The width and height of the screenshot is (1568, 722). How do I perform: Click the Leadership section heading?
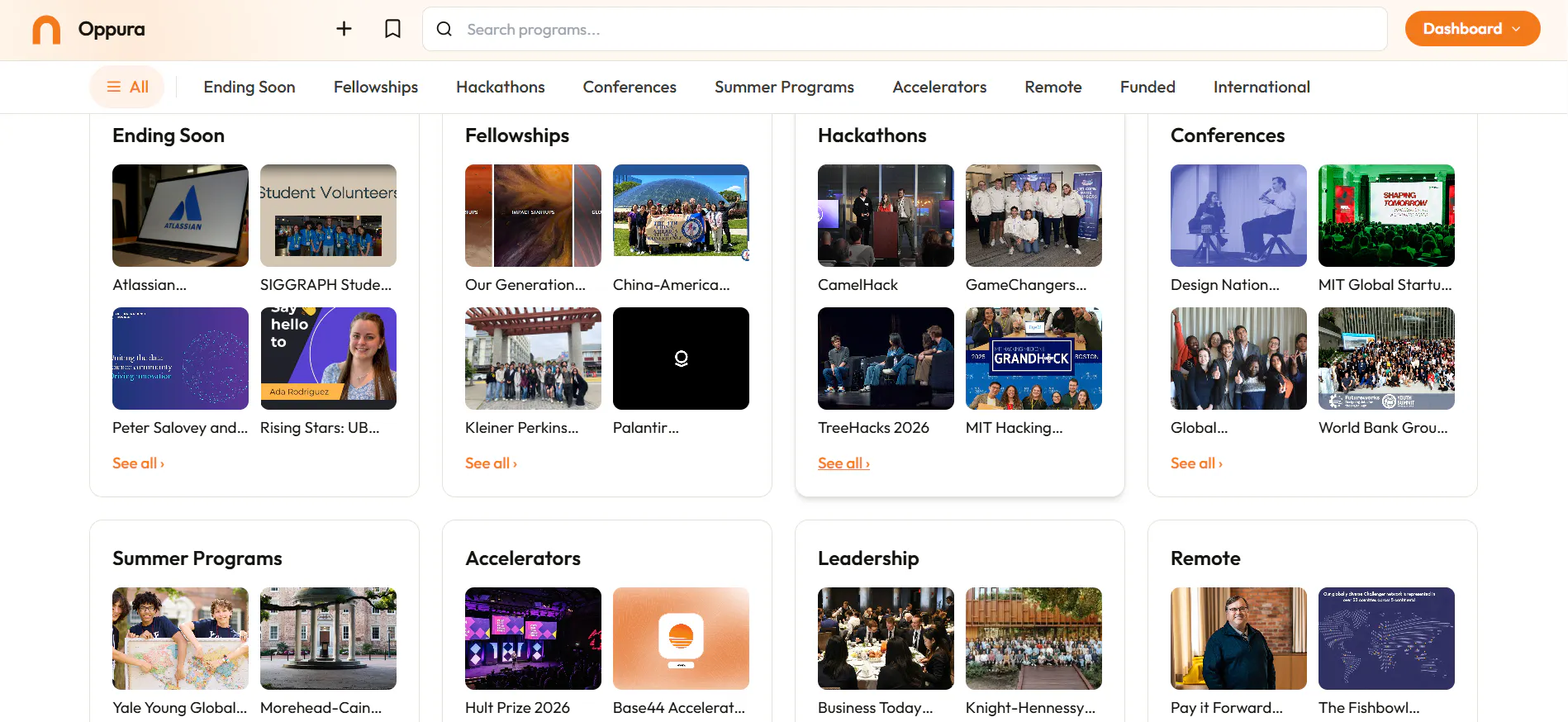pos(868,558)
